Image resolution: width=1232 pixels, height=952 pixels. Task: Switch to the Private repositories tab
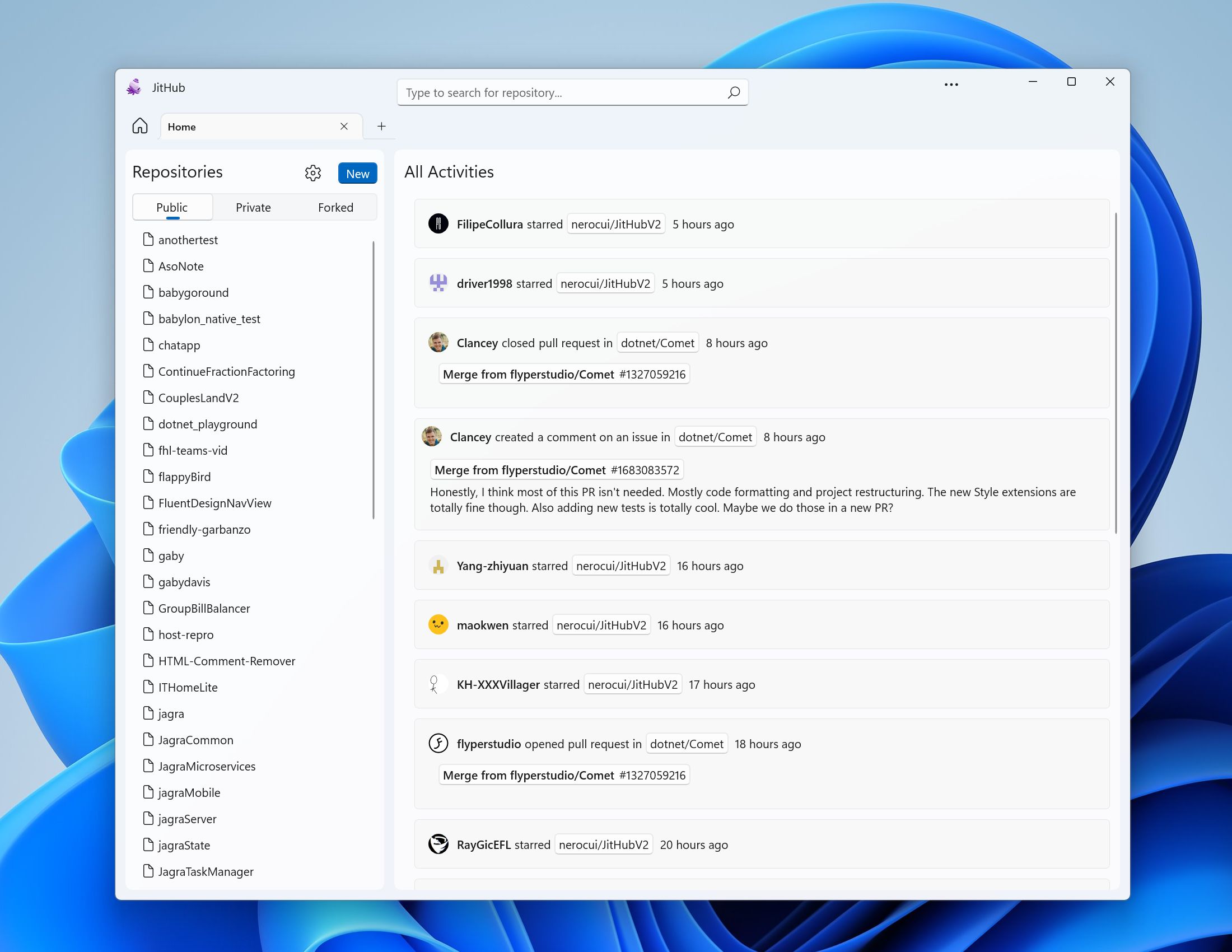(253, 208)
